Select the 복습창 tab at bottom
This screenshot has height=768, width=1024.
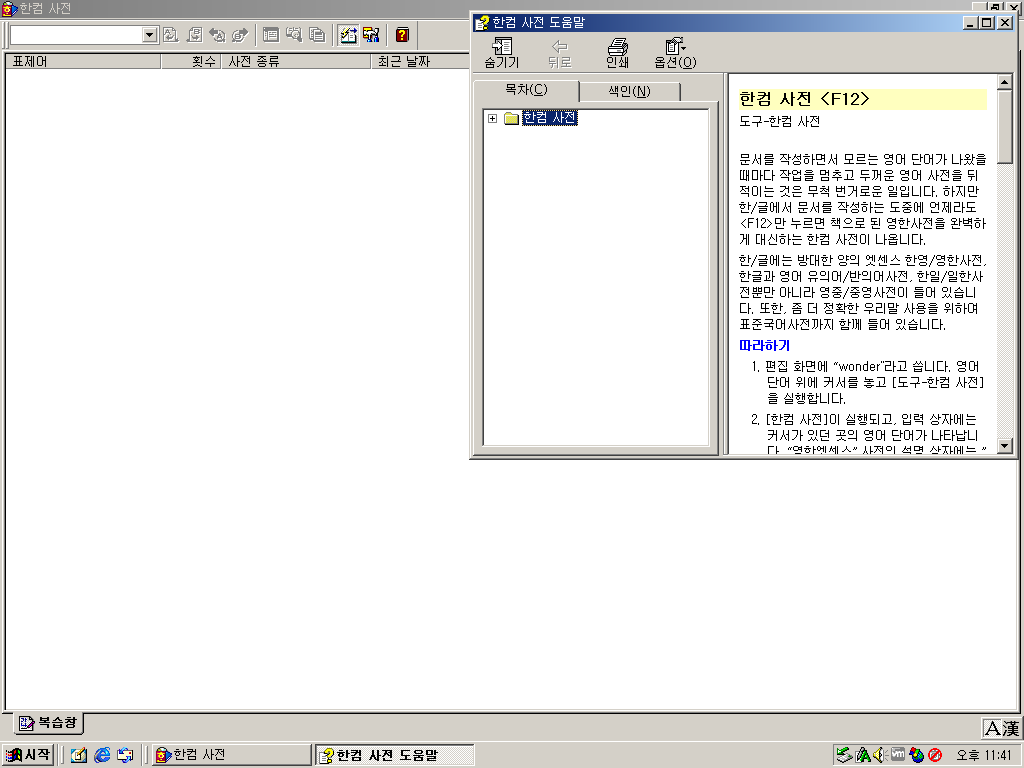point(48,723)
